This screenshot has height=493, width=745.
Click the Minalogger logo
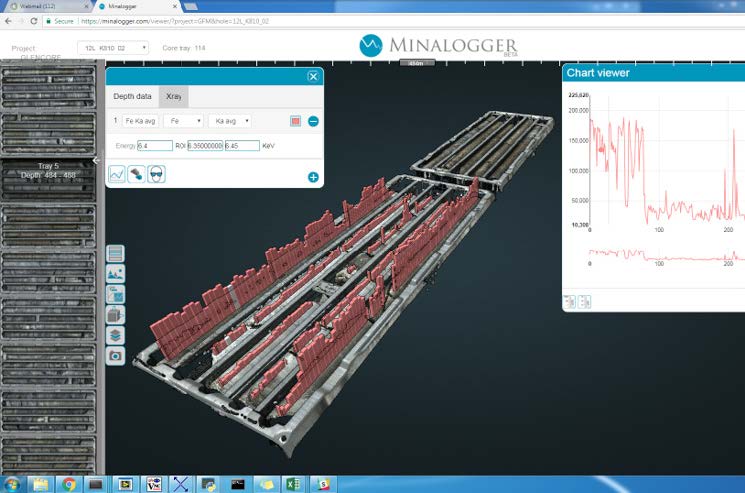click(438, 46)
